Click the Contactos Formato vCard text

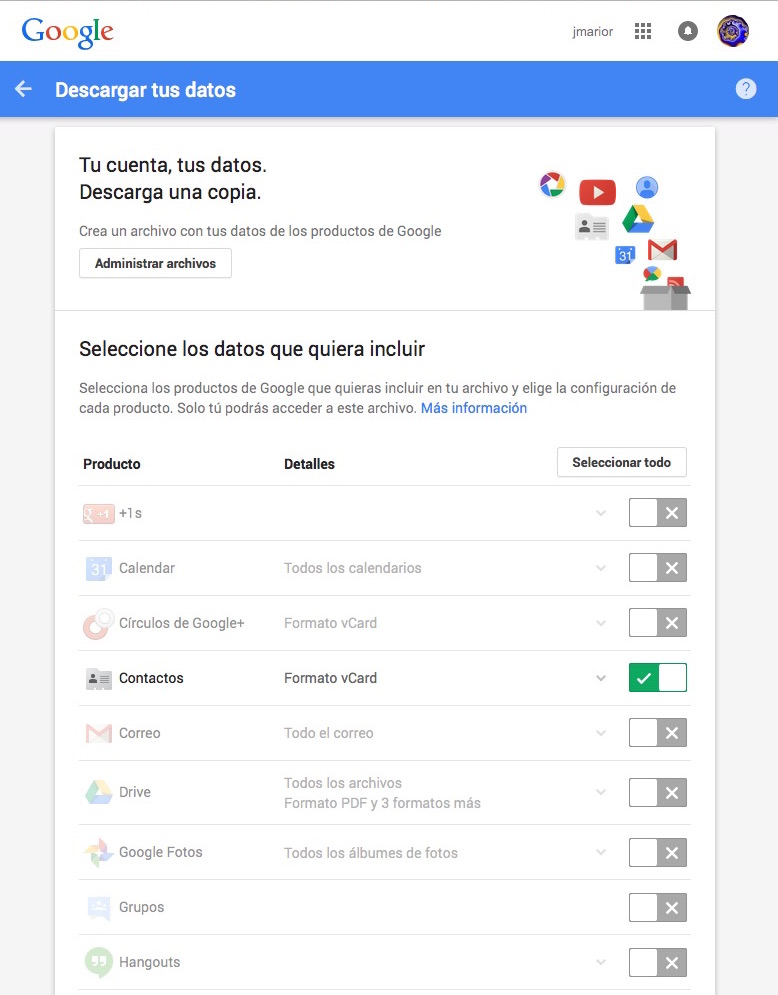[331, 678]
